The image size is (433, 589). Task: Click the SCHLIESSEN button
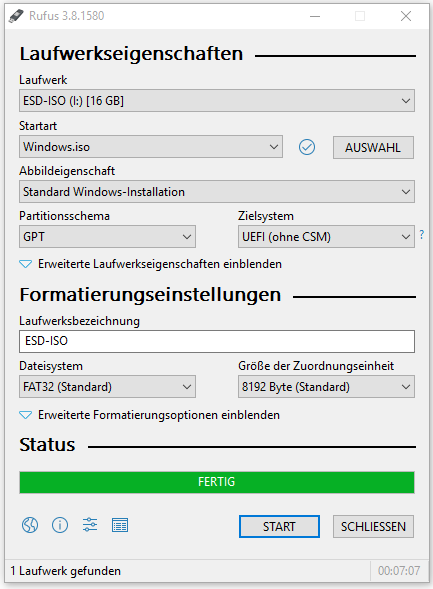(x=373, y=526)
